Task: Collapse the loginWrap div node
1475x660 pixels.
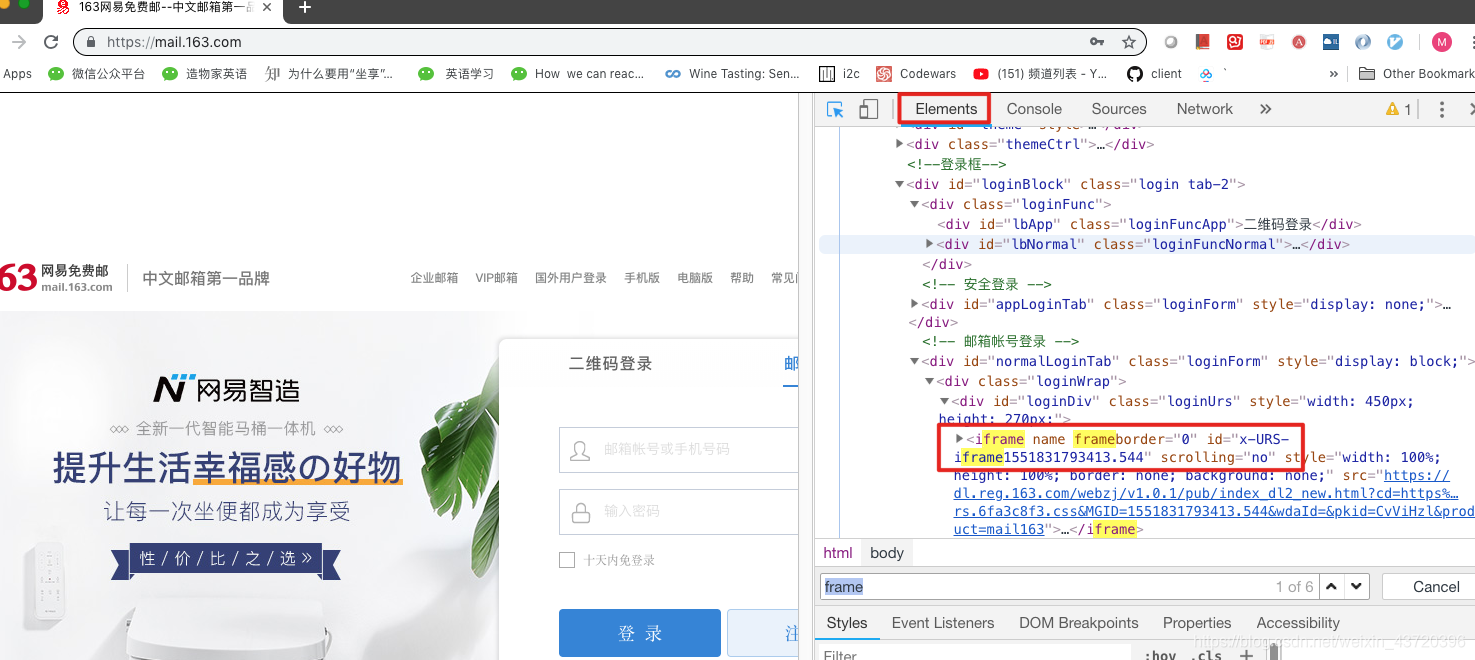Action: [x=930, y=381]
